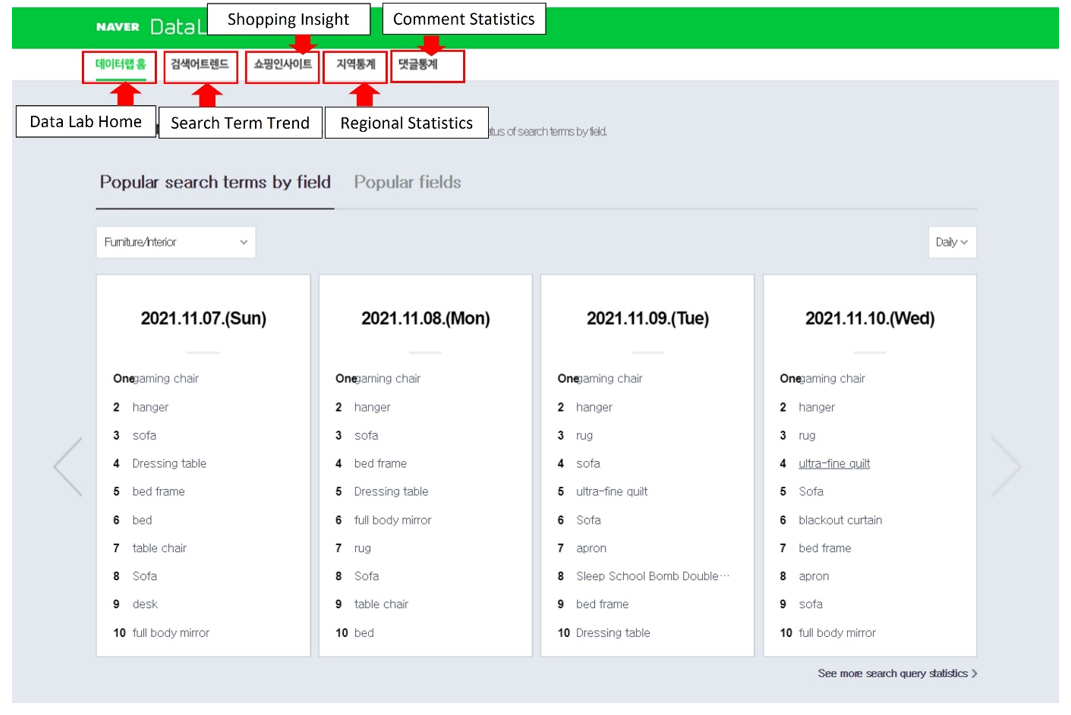The height and width of the screenshot is (715, 1071).
Task: Click 'full body mirror' ranked 10 on Wednesday
Action: (837, 633)
